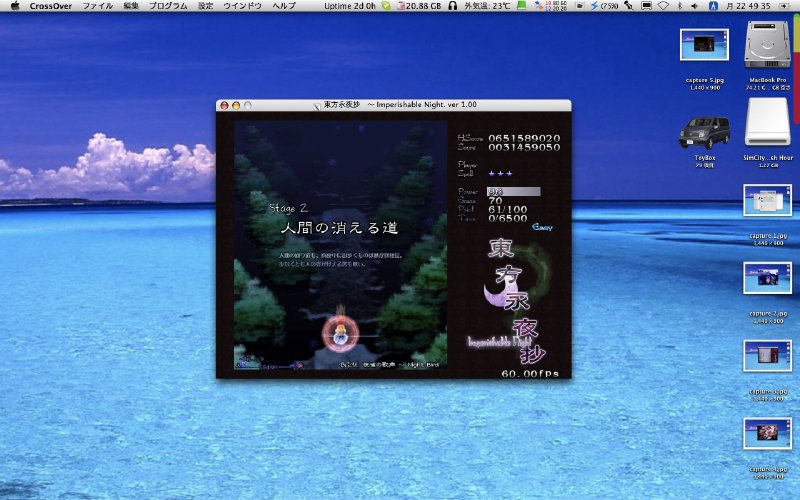This screenshot has width=800, height=500.
Task: Select the SimCity external drive icon
Action: (x=767, y=122)
